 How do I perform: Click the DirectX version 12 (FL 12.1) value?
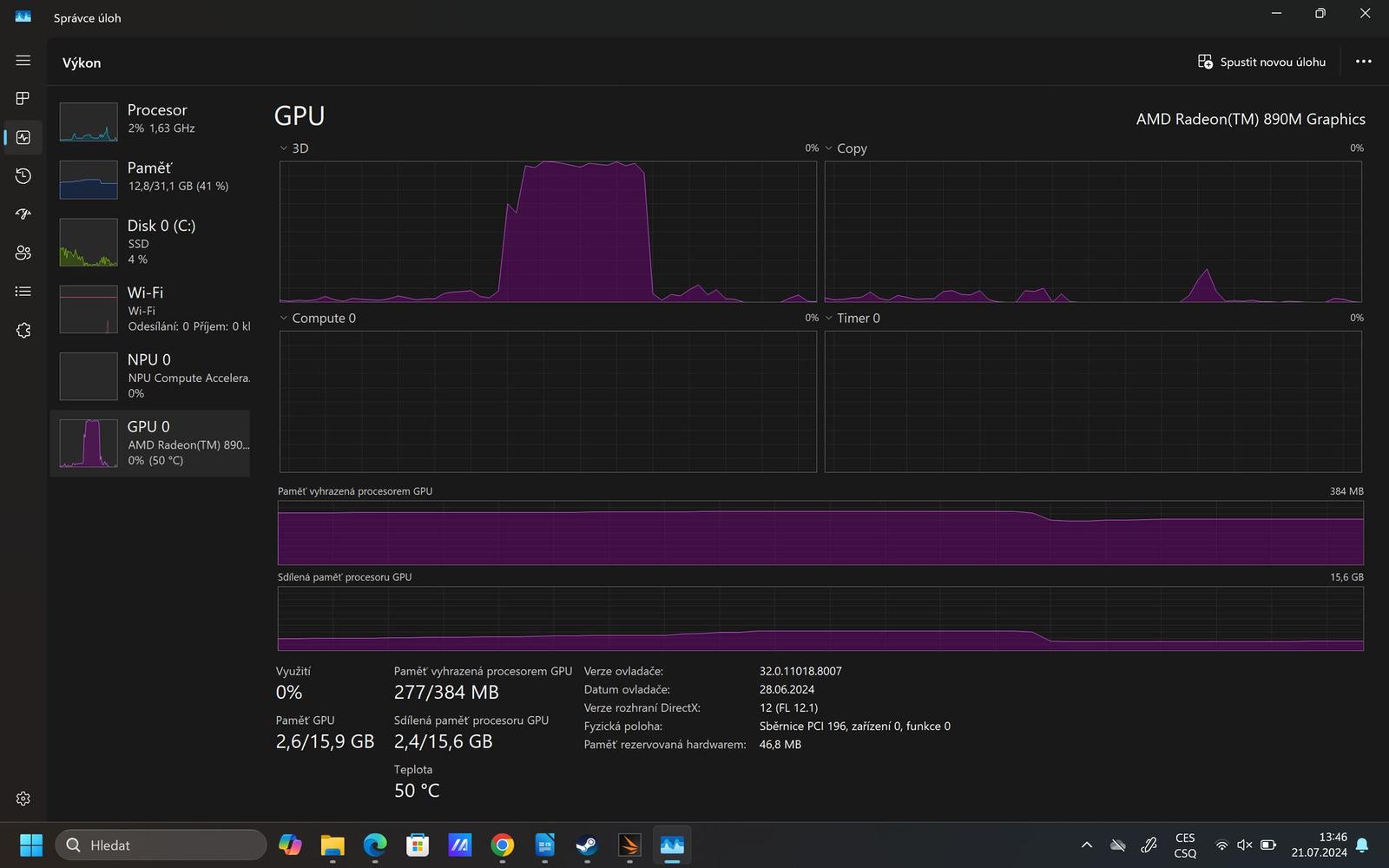pos(788,707)
